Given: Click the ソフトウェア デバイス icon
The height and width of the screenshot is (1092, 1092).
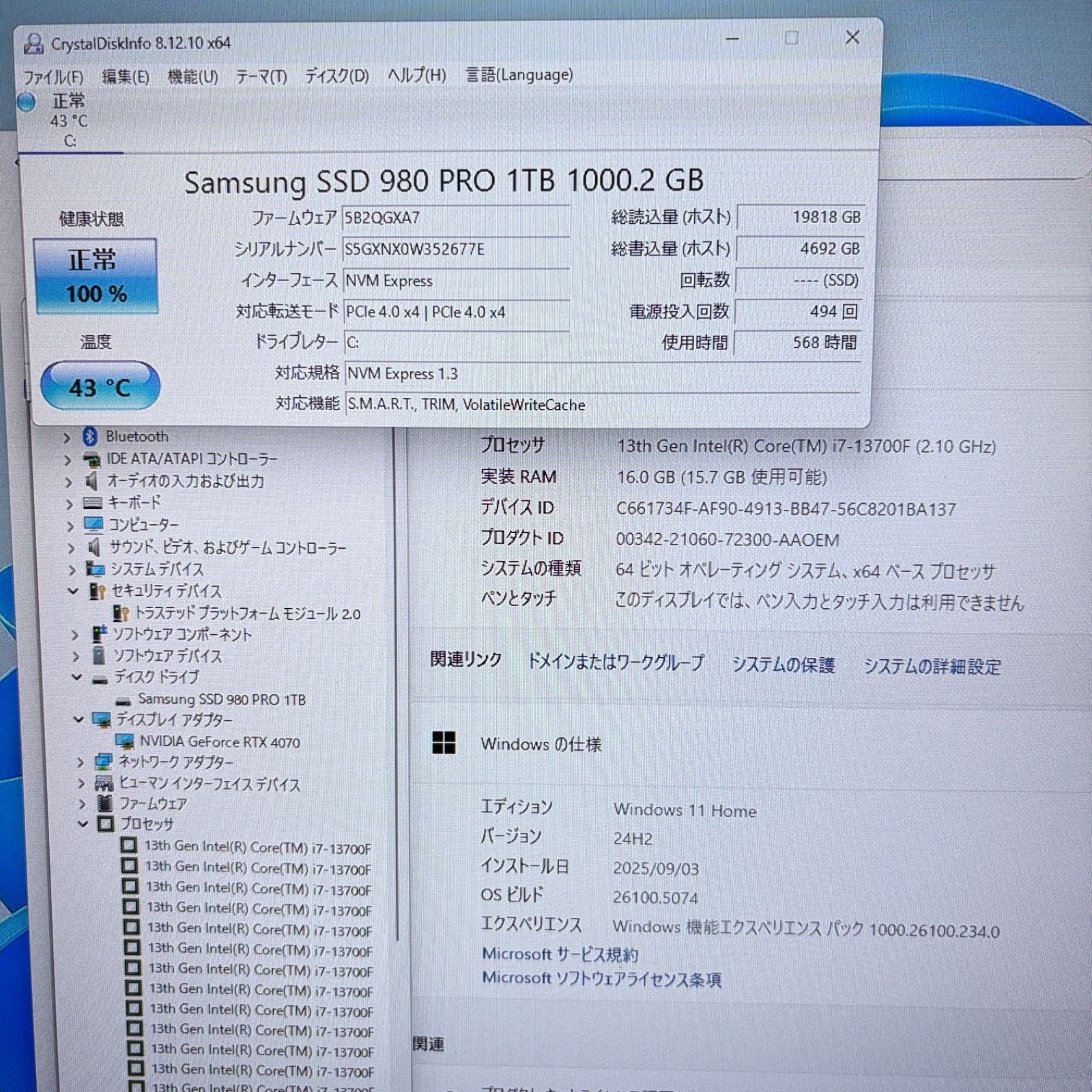Looking at the screenshot, I should pos(99,655).
